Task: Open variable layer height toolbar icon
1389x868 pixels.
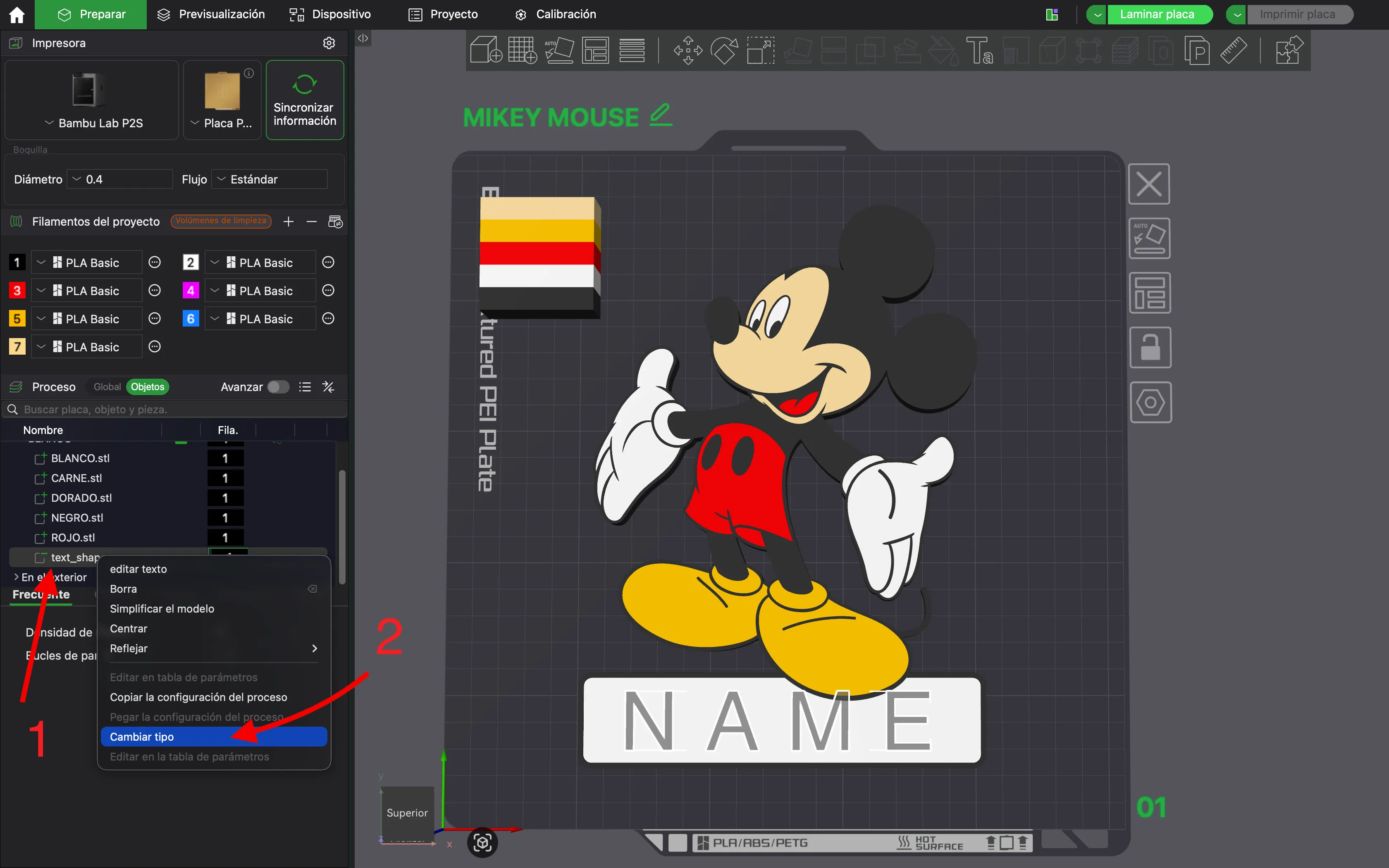Action: (x=632, y=50)
